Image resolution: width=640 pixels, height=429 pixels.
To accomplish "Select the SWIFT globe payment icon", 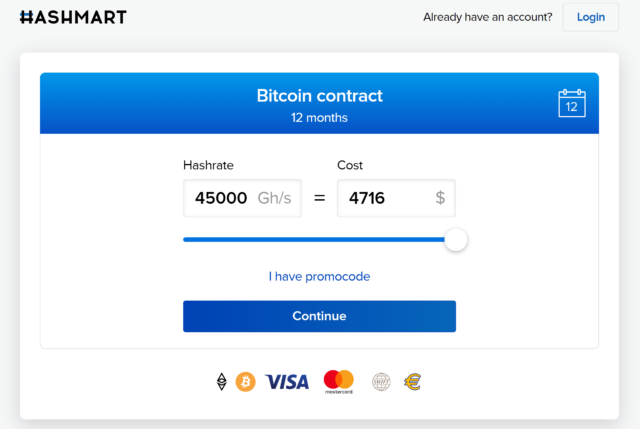I will pos(381,382).
